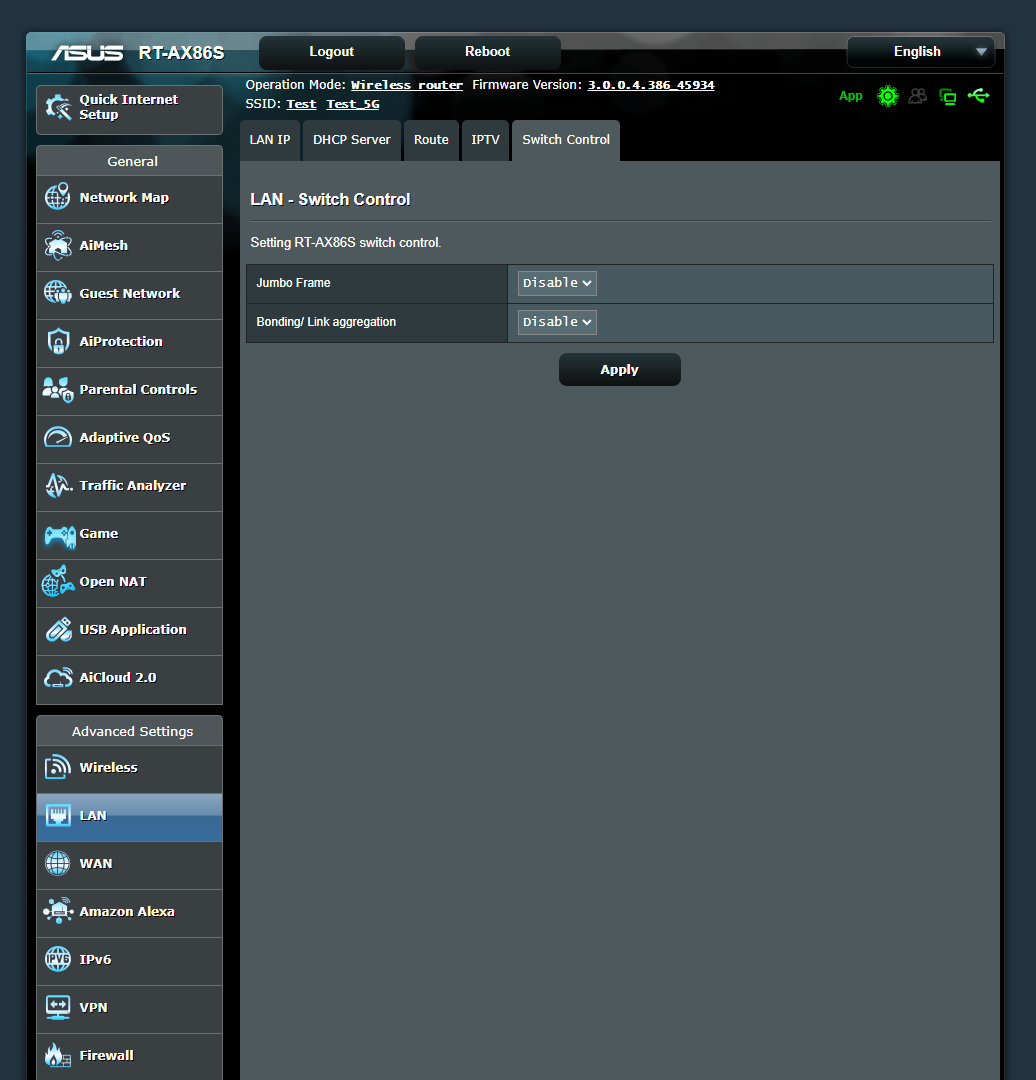Screen dimensions: 1036x1080
Task: Open the Guest Network menu label
Action: [x=130, y=293]
